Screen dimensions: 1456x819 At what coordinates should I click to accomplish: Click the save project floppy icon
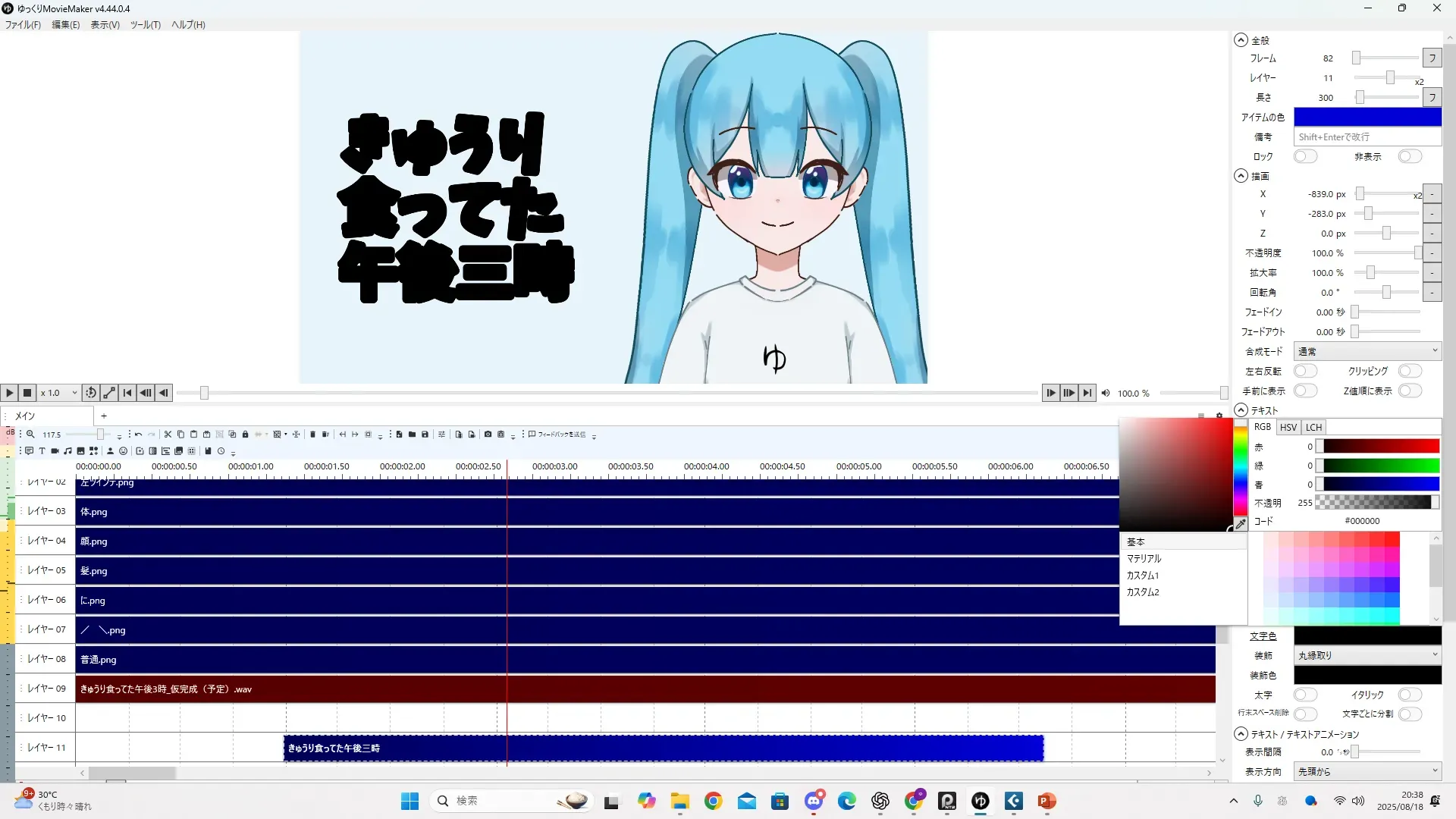[425, 435]
